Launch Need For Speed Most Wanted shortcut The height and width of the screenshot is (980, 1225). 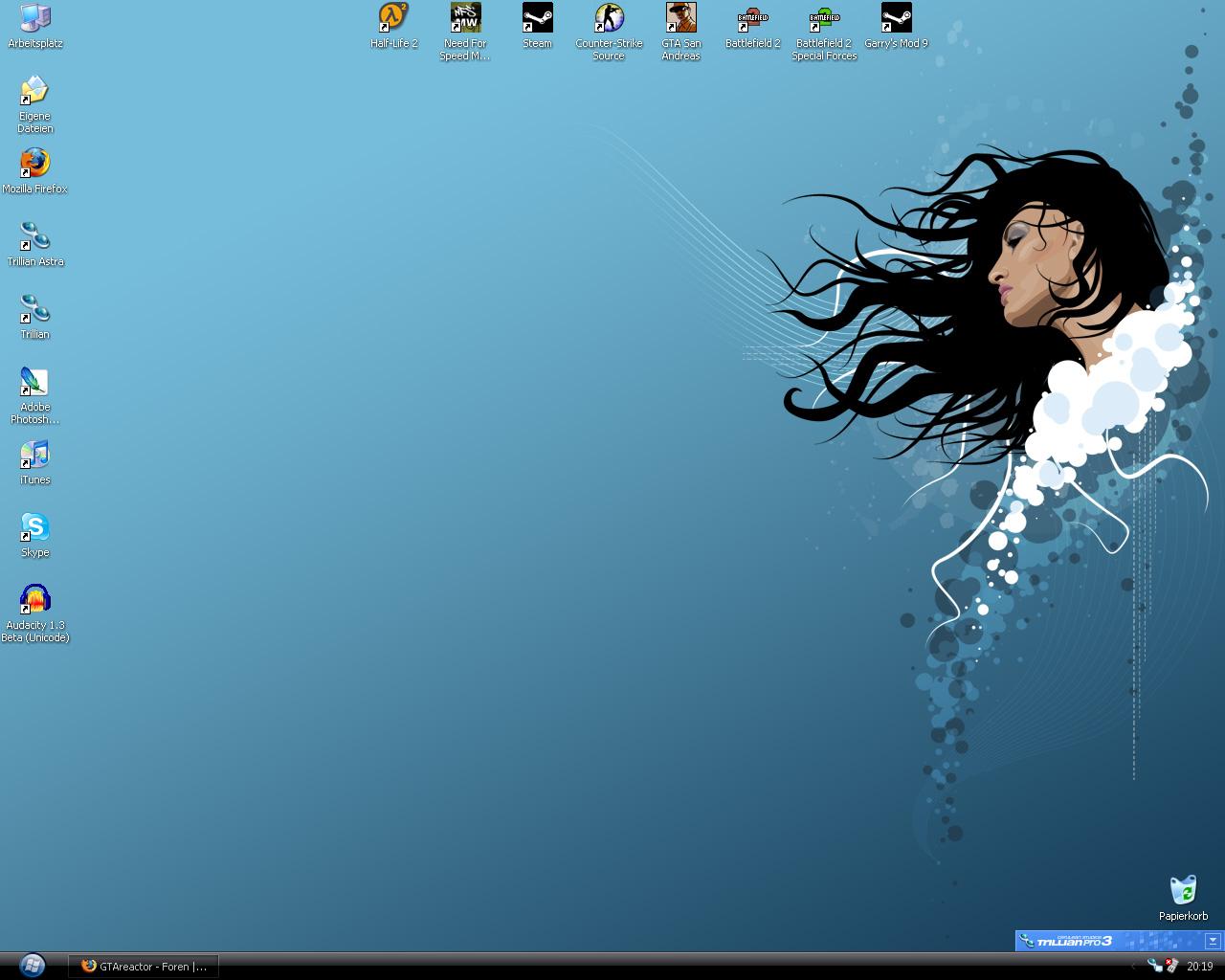465,18
